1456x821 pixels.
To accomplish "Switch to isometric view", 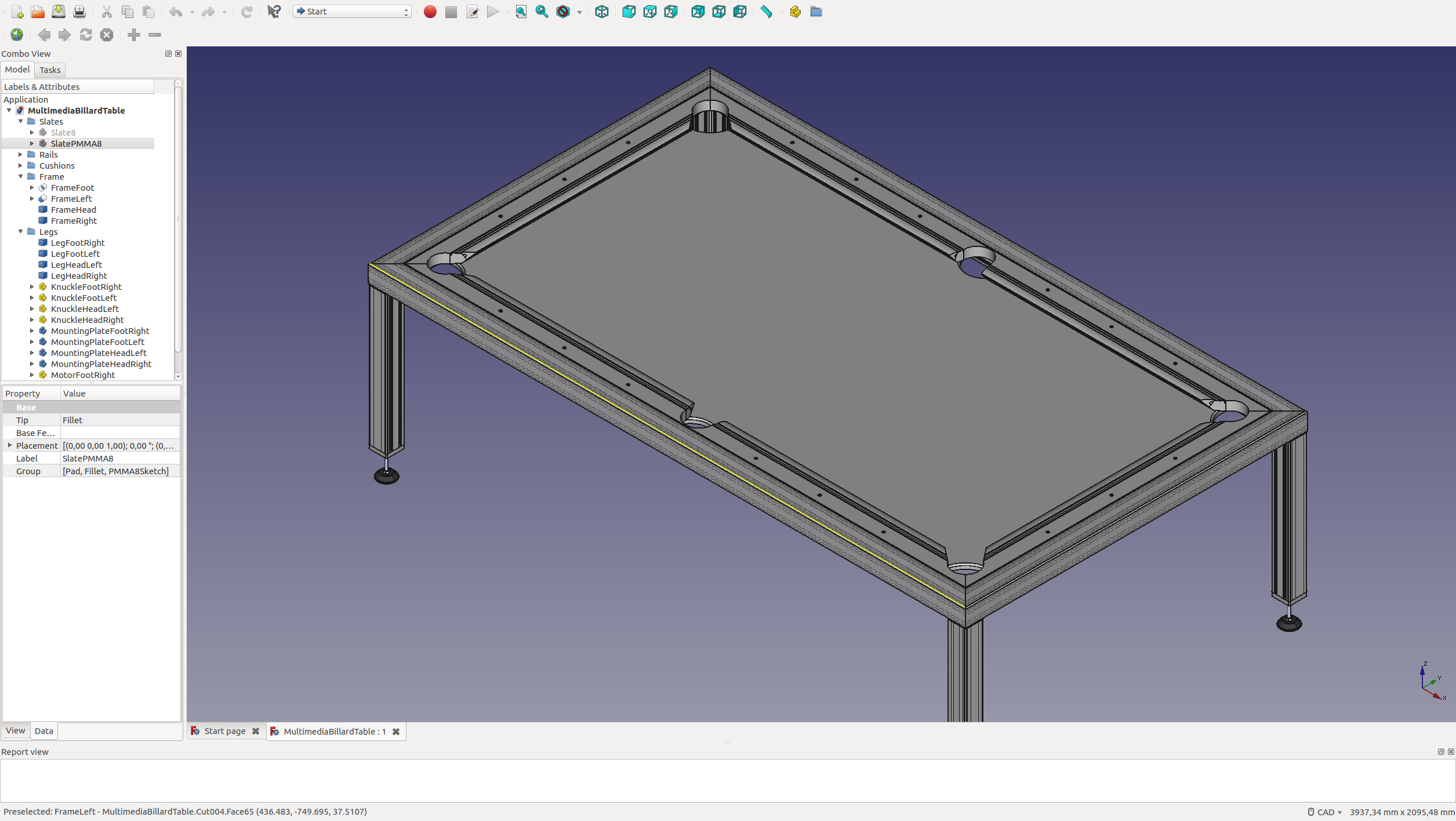I will tap(602, 12).
